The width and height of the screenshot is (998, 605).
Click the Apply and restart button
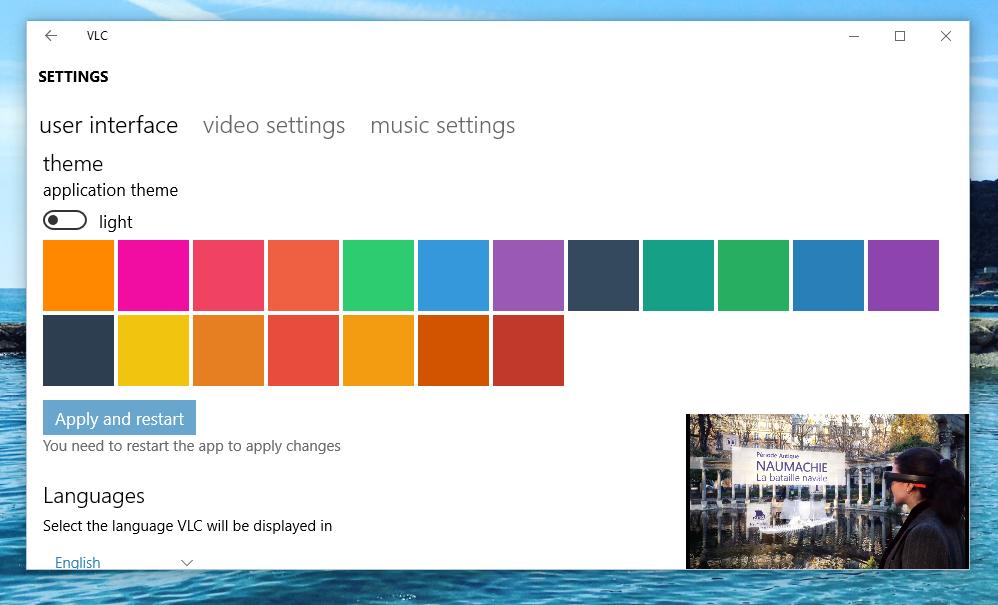click(x=119, y=418)
